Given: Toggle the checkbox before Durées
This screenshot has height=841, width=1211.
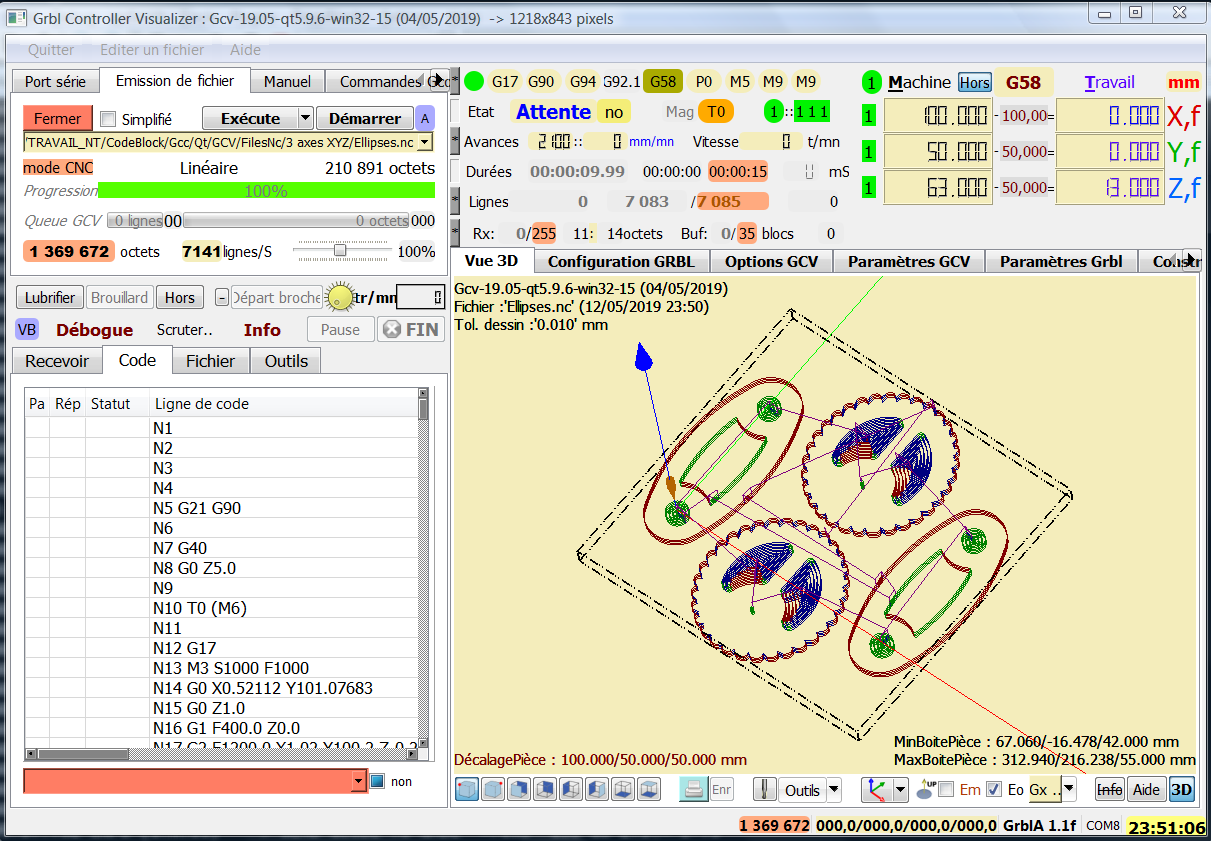Looking at the screenshot, I should pyautogui.click(x=455, y=172).
